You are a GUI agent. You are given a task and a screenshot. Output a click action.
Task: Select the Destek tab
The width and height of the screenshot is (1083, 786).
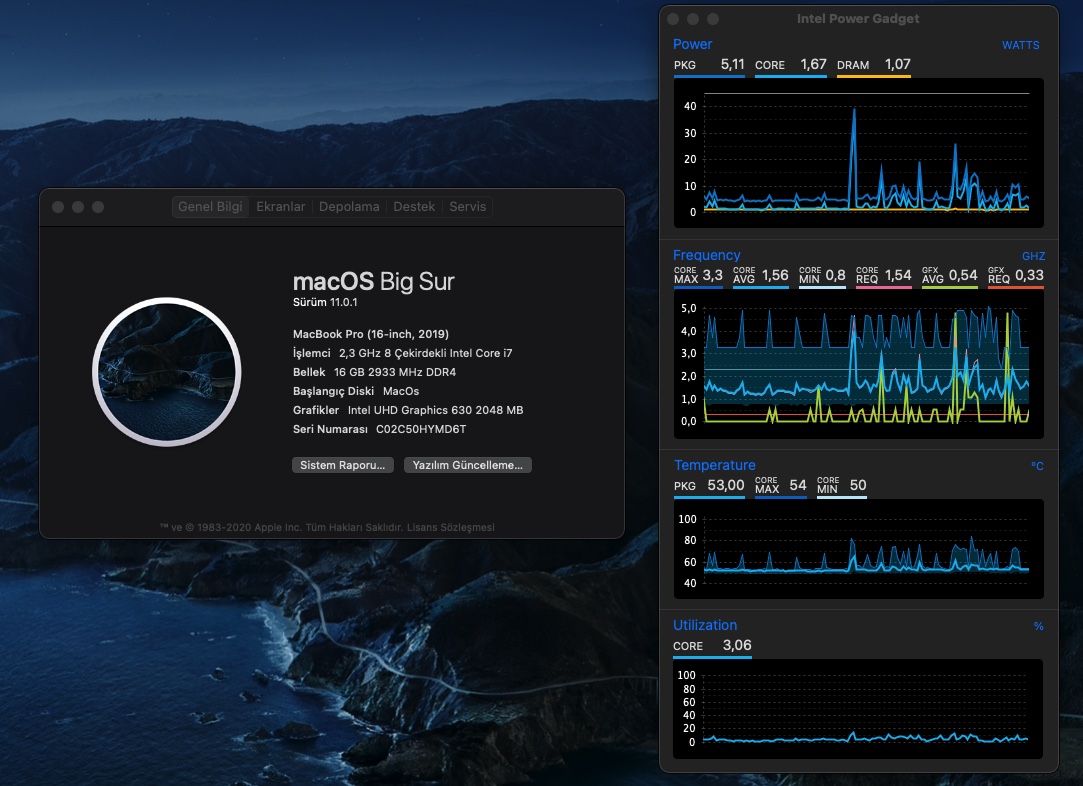click(x=414, y=207)
